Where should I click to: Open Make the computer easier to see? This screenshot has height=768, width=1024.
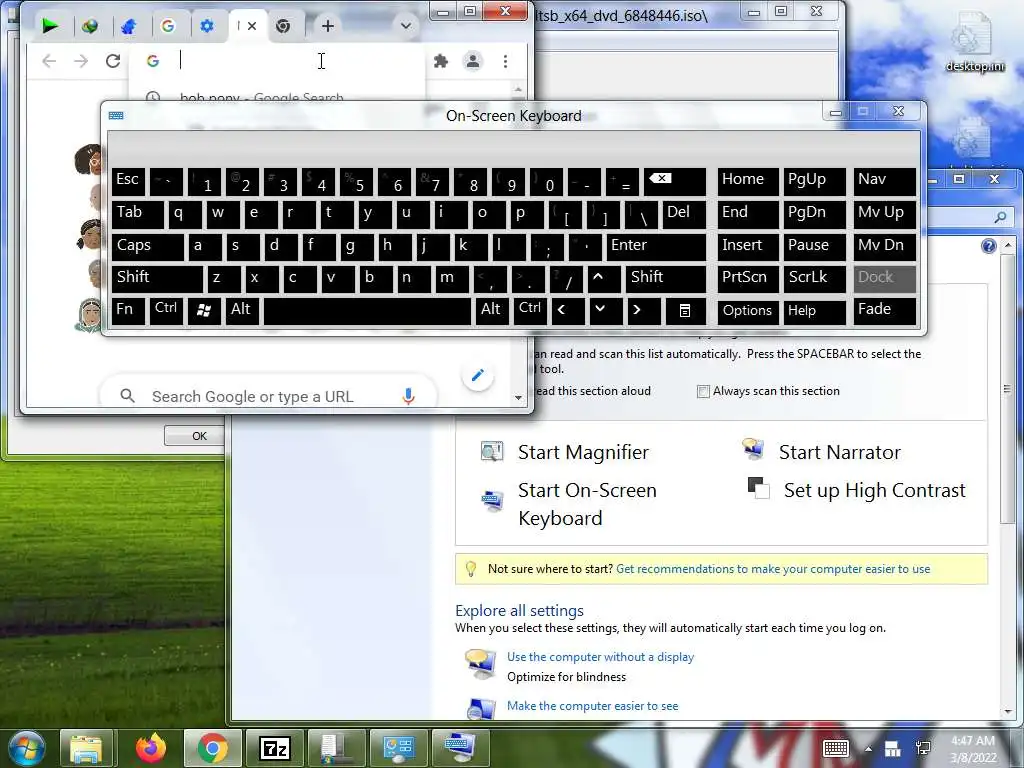click(592, 706)
